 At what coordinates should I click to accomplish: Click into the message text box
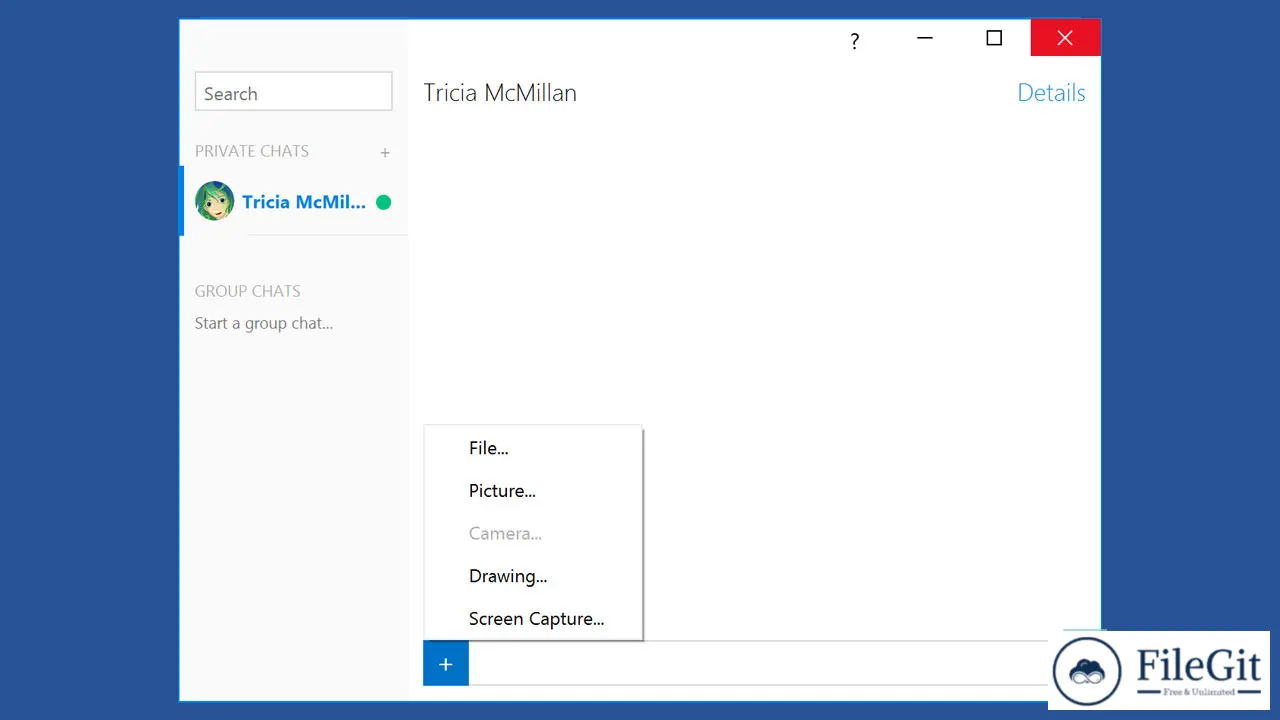[x=757, y=664]
